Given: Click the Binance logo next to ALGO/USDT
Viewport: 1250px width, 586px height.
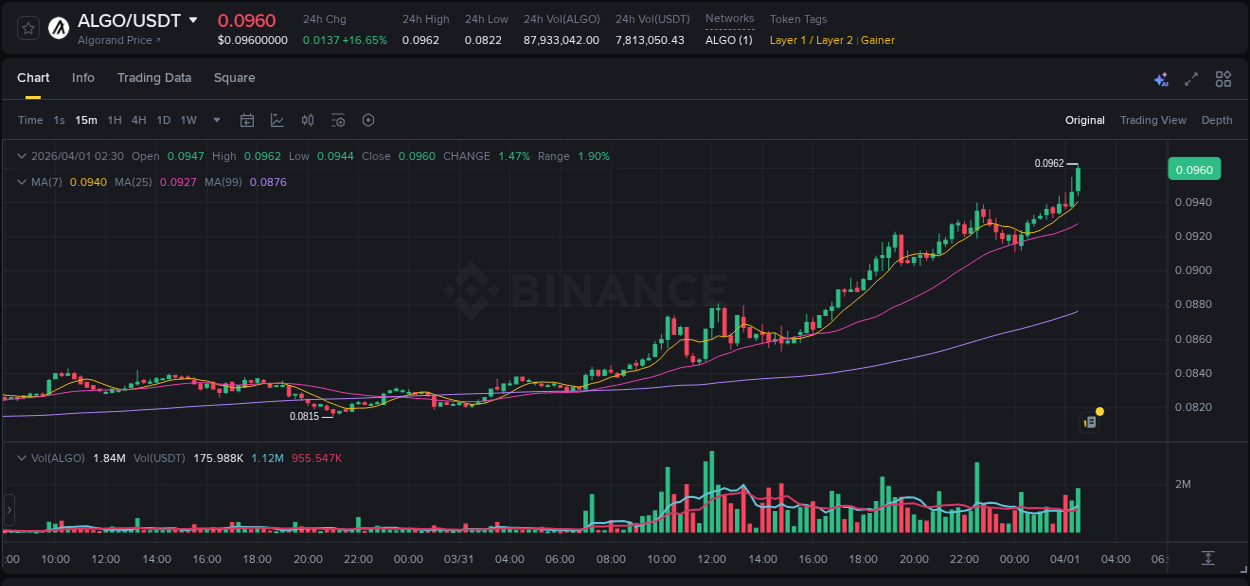Looking at the screenshot, I should pos(57,27).
